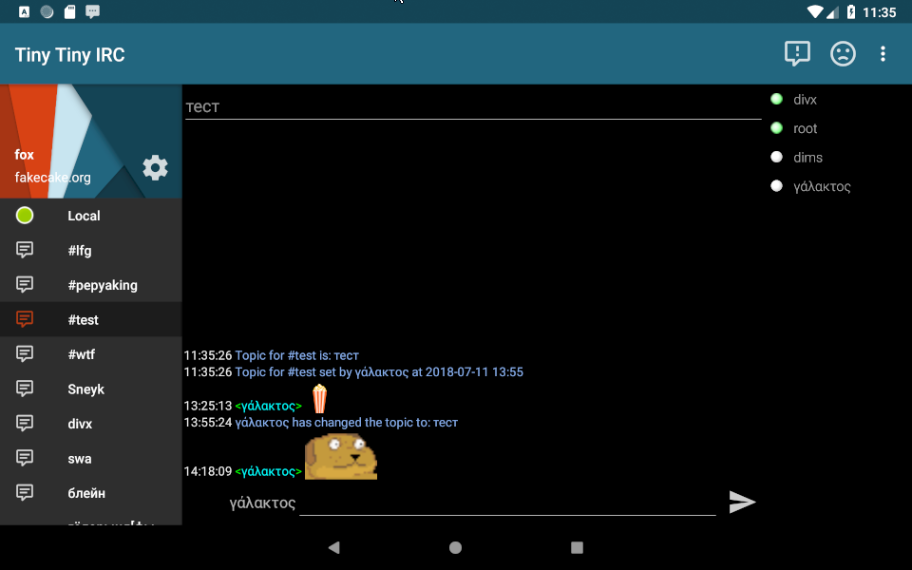Click the 'Topic for #test is: тест' line

click(x=297, y=355)
